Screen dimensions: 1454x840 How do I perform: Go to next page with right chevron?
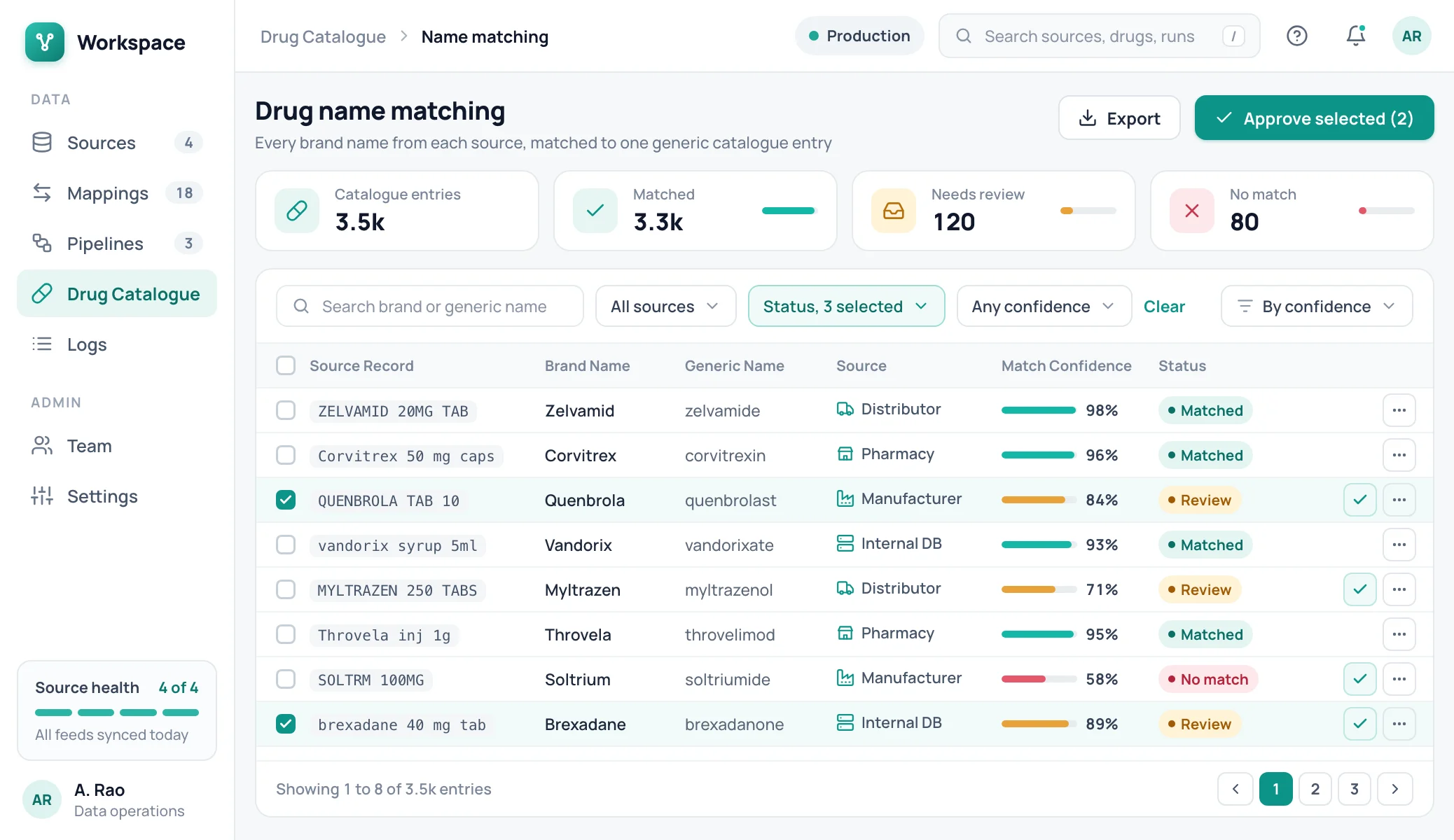[1394, 789]
